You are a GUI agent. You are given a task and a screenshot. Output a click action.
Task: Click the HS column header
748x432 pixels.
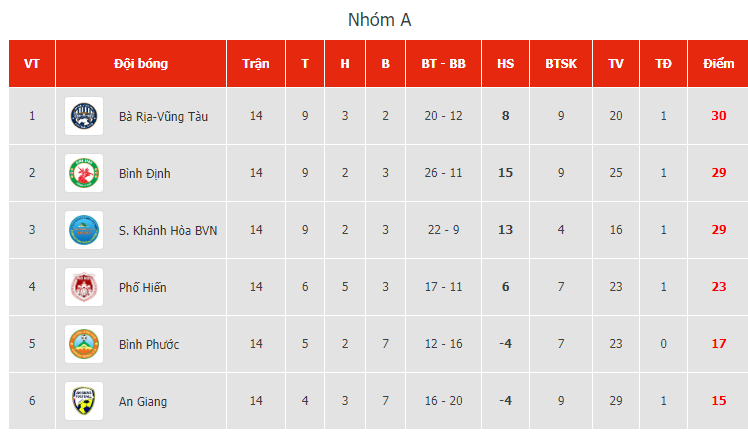[x=505, y=64]
